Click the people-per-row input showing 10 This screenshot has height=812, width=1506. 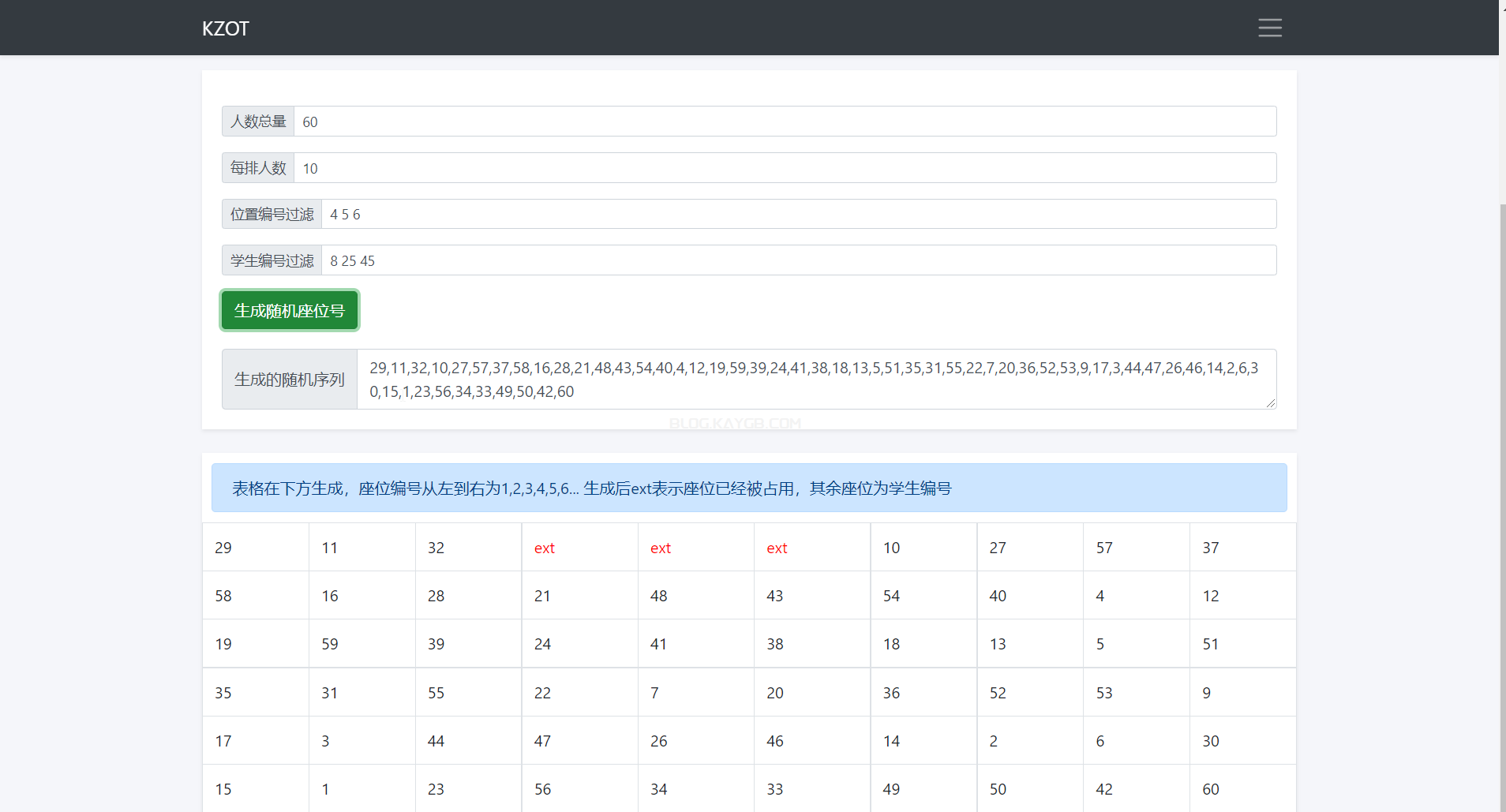[784, 168]
